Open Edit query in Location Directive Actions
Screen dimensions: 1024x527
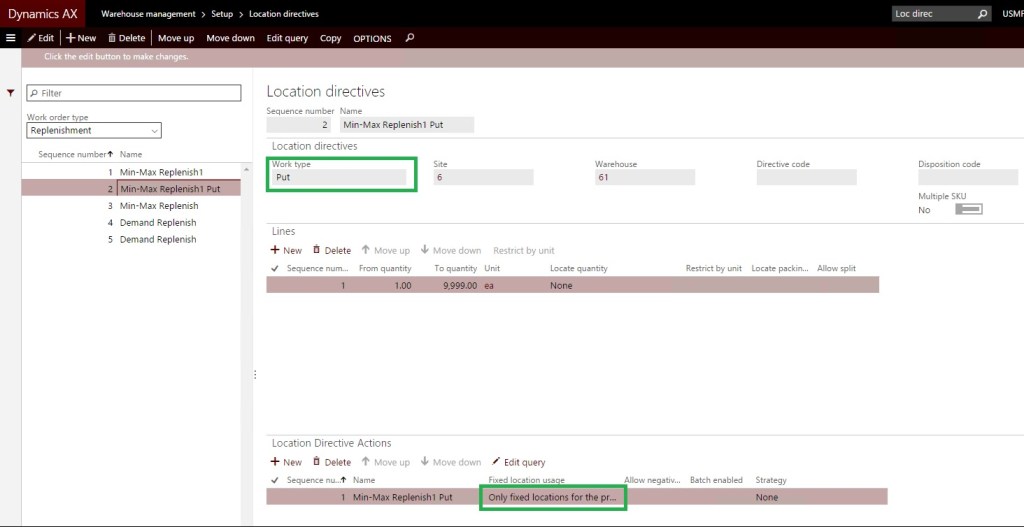click(x=518, y=462)
